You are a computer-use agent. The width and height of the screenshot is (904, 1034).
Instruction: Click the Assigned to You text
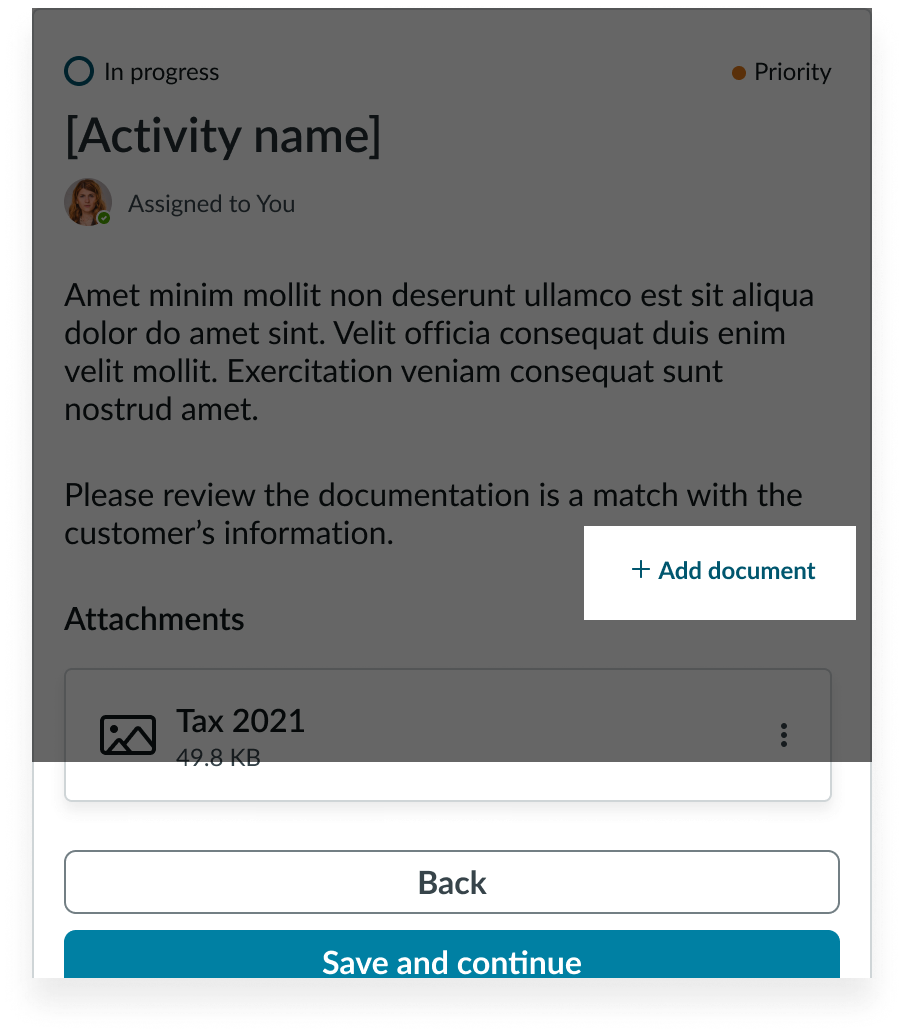(212, 204)
